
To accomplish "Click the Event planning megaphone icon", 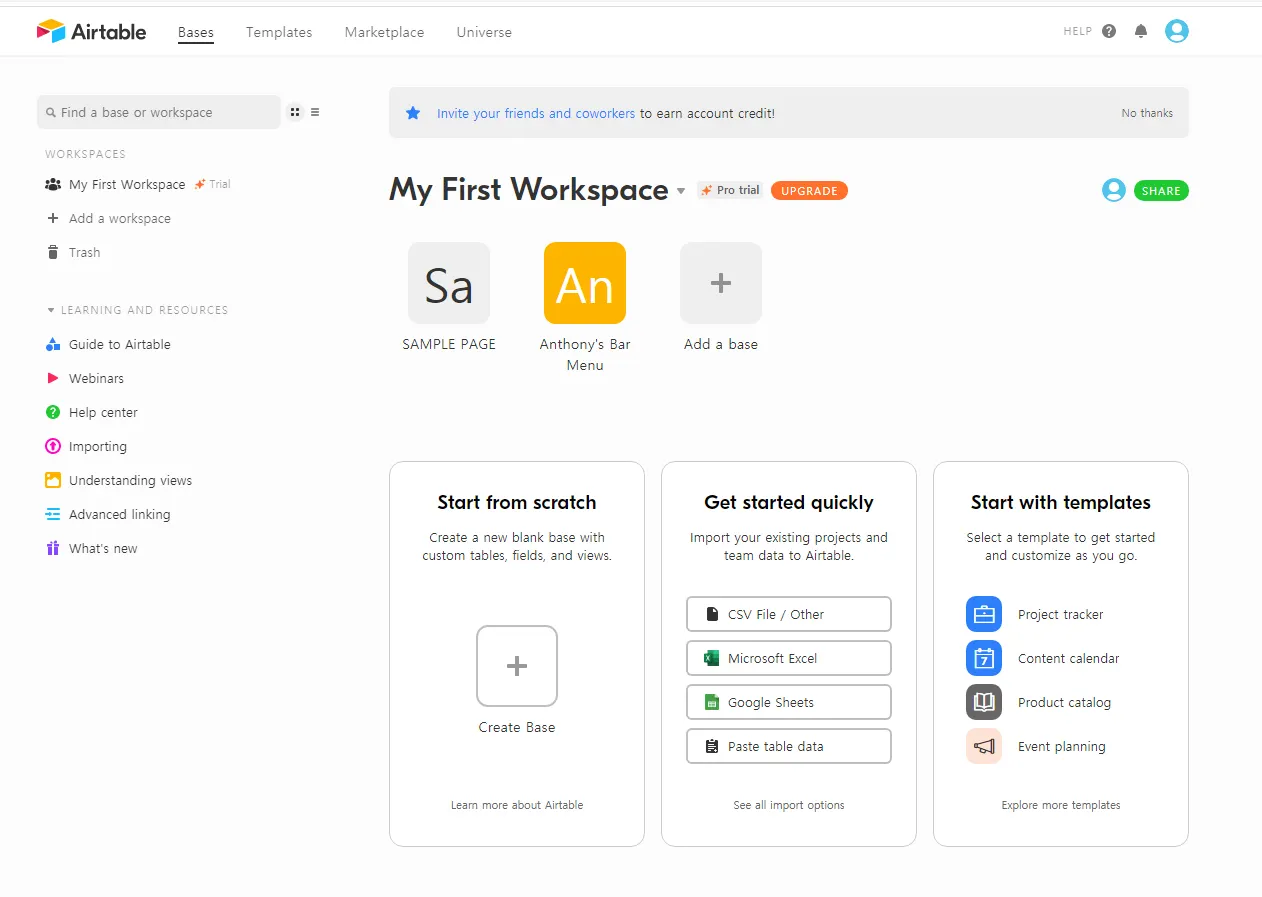I will pos(984,746).
